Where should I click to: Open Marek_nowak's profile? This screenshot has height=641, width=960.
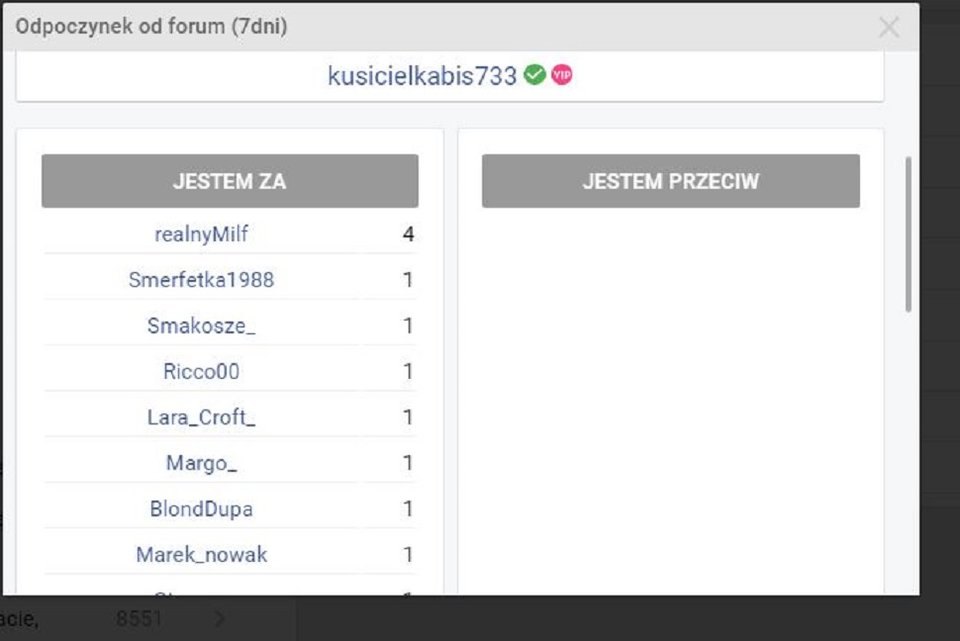point(200,554)
